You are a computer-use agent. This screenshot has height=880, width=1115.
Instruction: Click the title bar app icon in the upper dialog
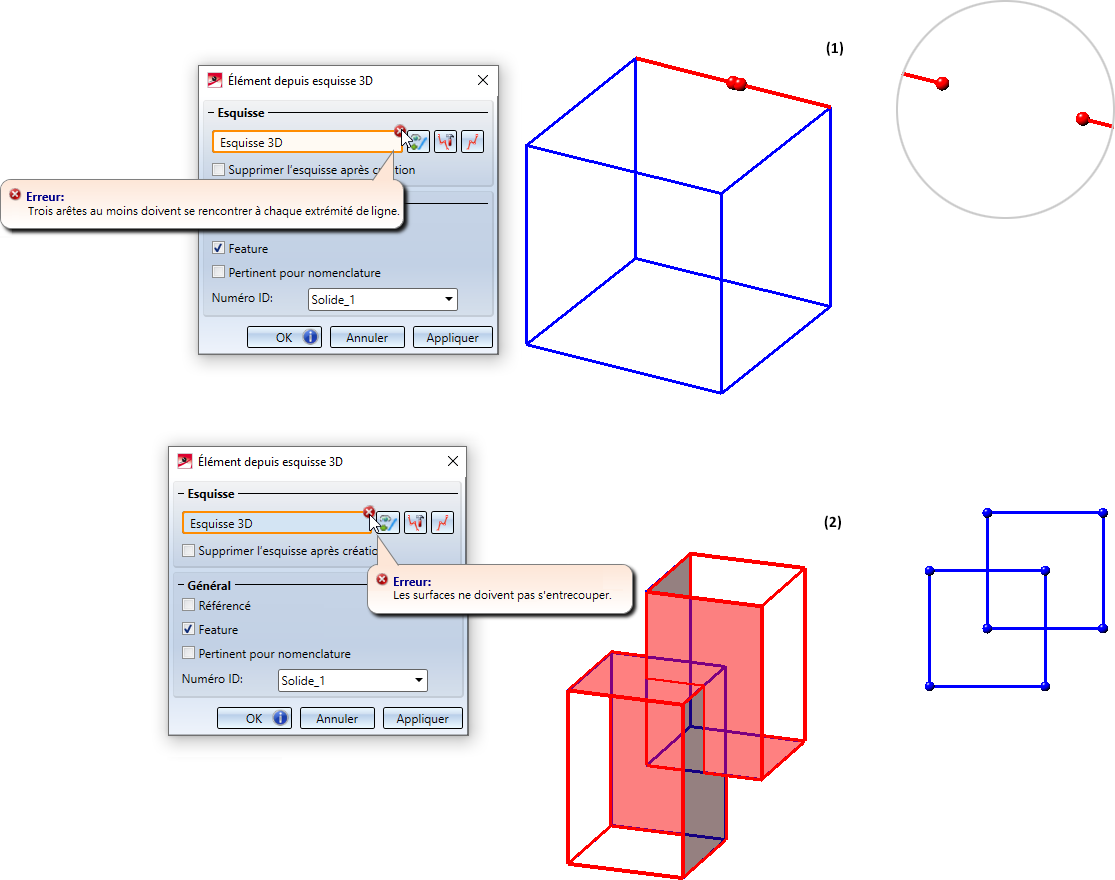click(x=215, y=80)
